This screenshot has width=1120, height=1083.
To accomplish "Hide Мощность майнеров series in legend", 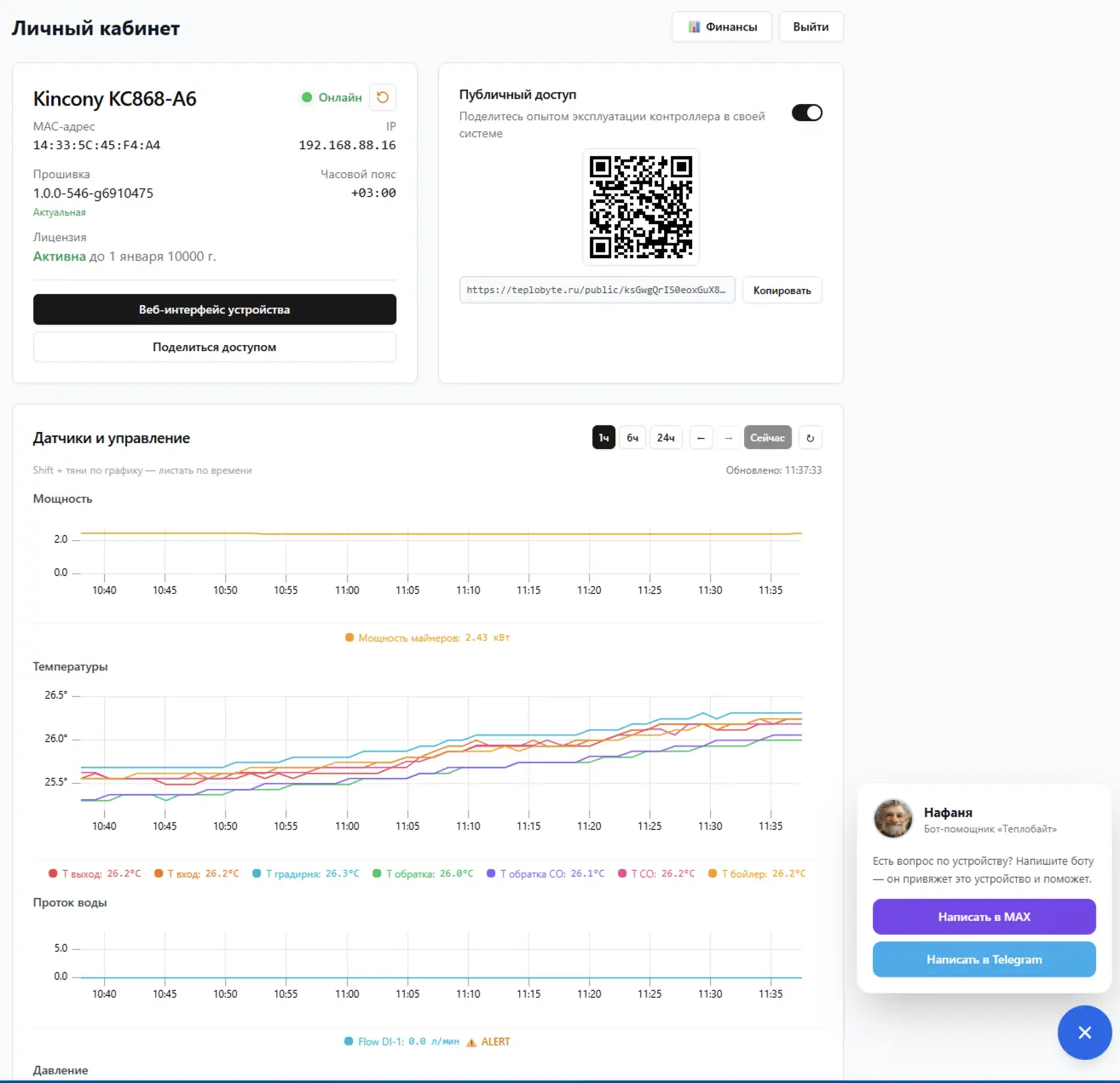I will pyautogui.click(x=427, y=637).
